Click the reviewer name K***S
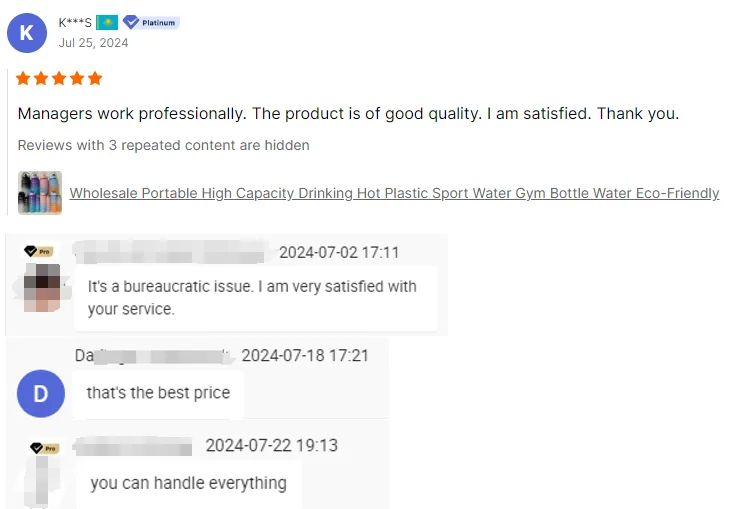The height and width of the screenshot is (509, 742). [x=75, y=22]
